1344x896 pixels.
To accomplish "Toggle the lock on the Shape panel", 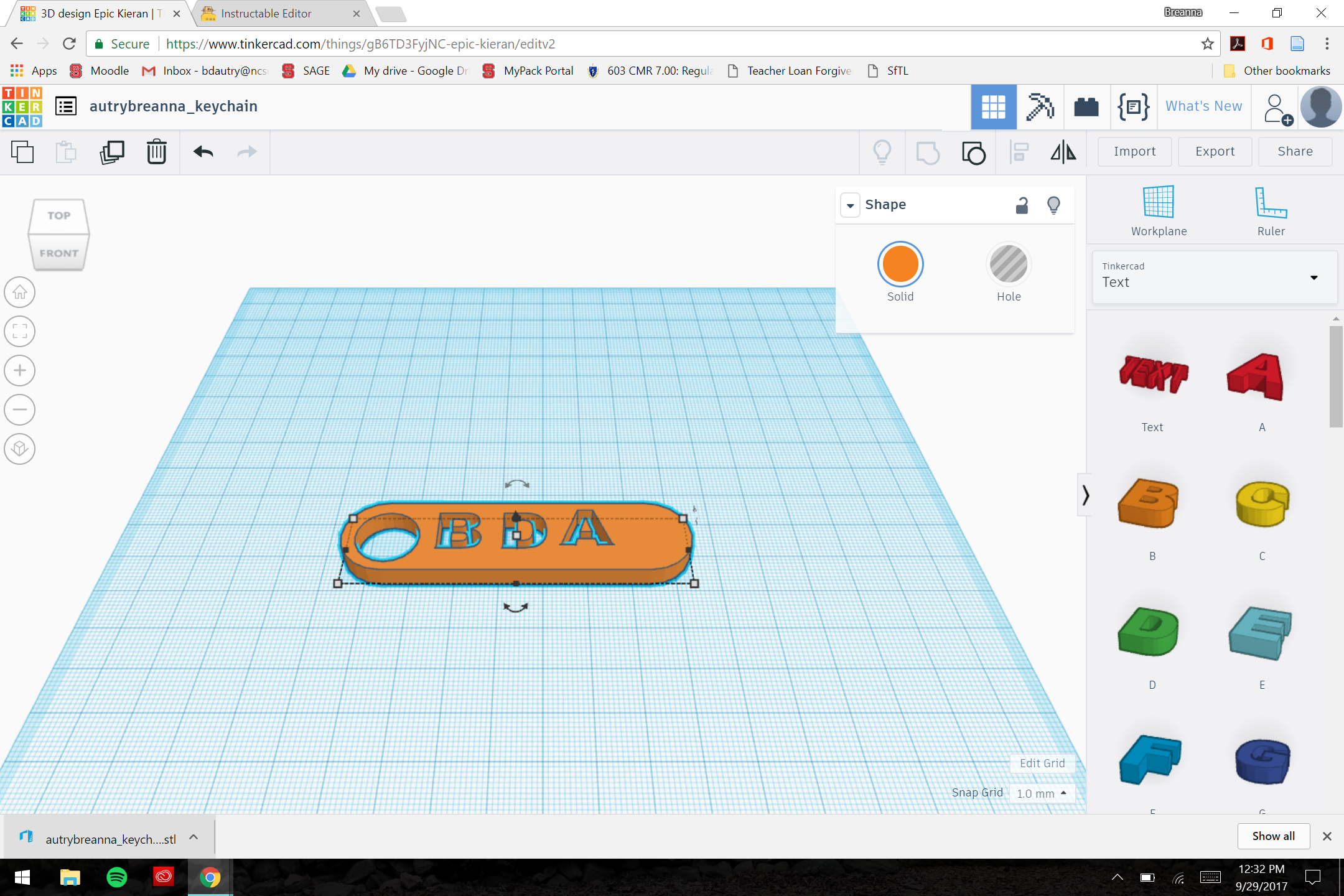I will tap(1022, 205).
